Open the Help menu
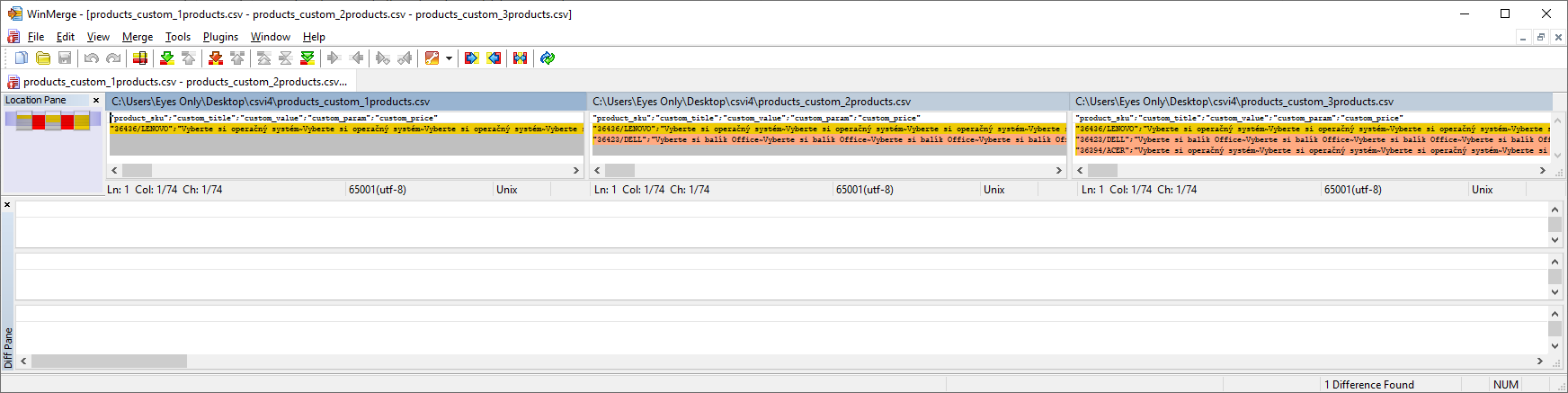Screen dimensions: 1568x393 [314, 37]
